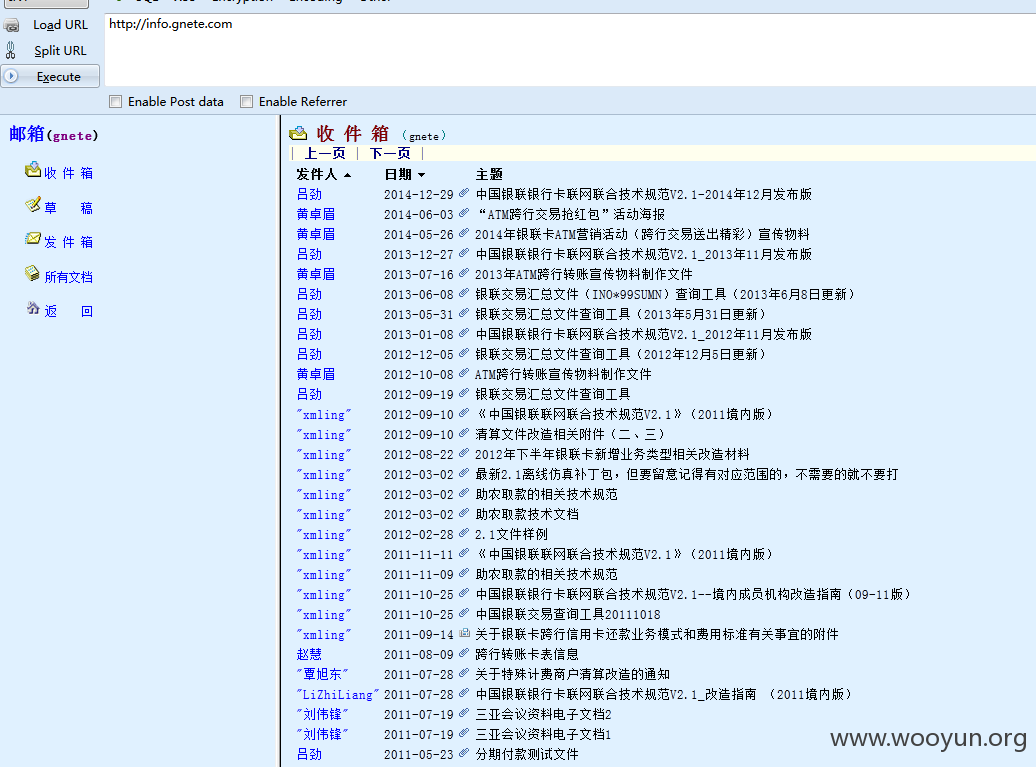Open sender "xmling" on 2012-08-22 row
This screenshot has height=767, width=1036.
[324, 455]
